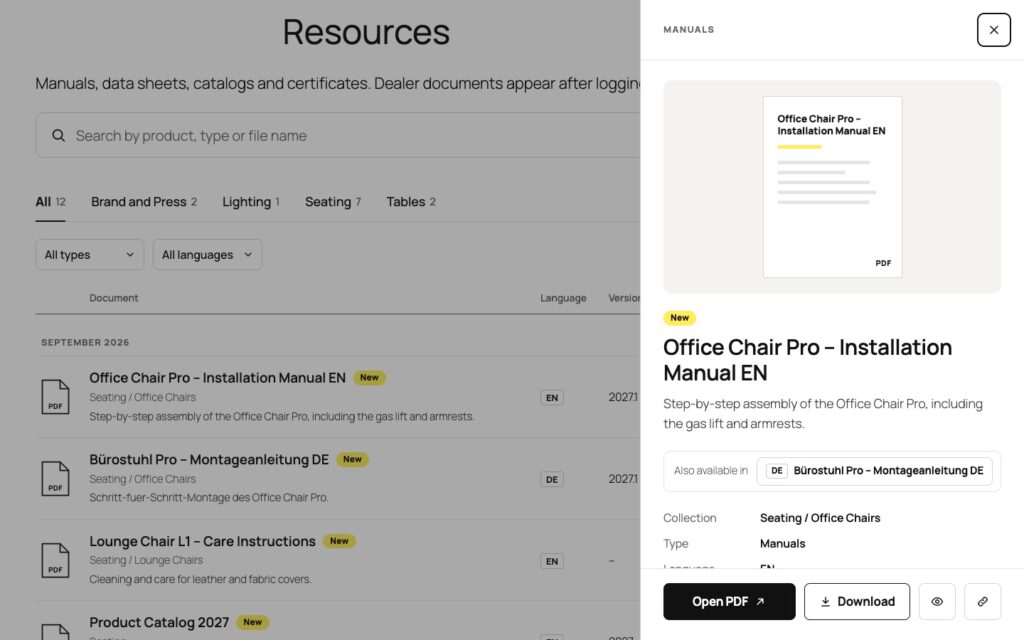Open the Product Catalog 2027 row
Image resolution: width=1024 pixels, height=640 pixels.
[x=338, y=621]
